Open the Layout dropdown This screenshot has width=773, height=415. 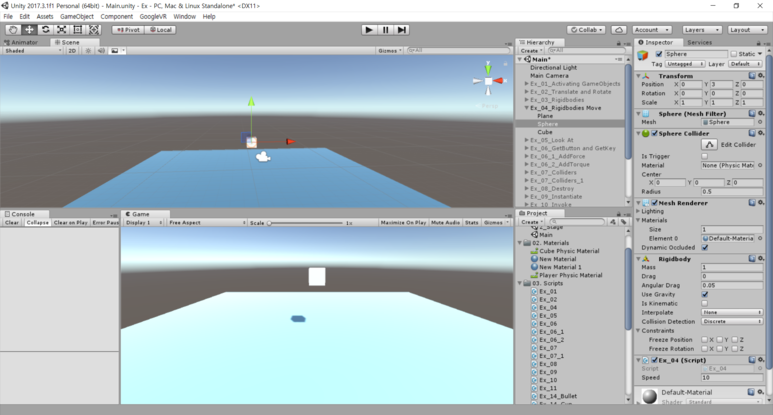747,30
